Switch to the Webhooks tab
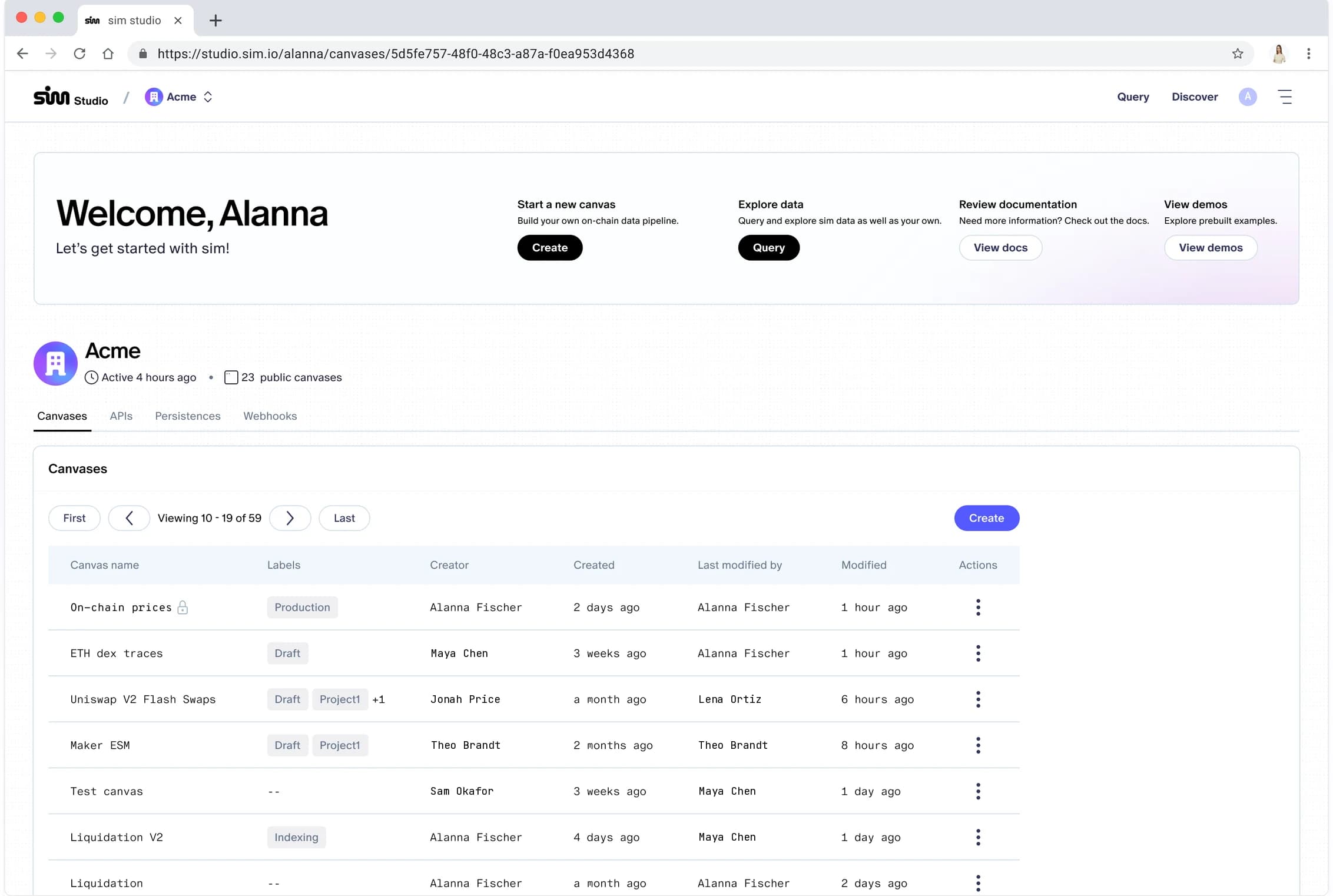This screenshot has width=1333, height=896. tap(270, 416)
